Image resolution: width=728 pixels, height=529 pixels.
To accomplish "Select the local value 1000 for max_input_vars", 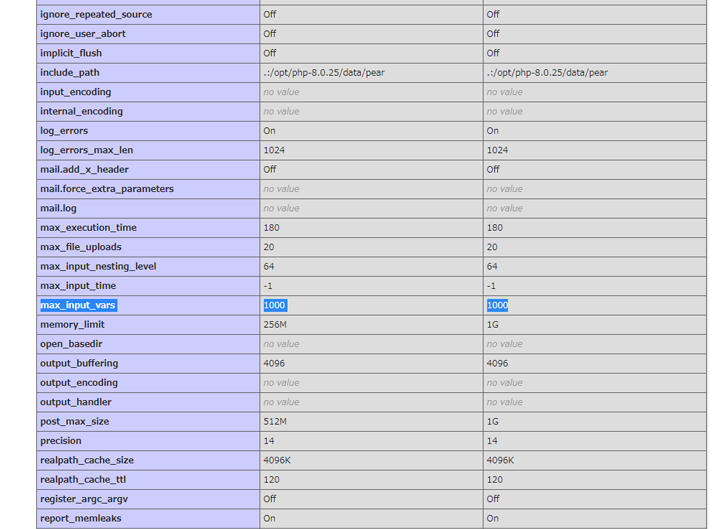I will tap(274, 305).
